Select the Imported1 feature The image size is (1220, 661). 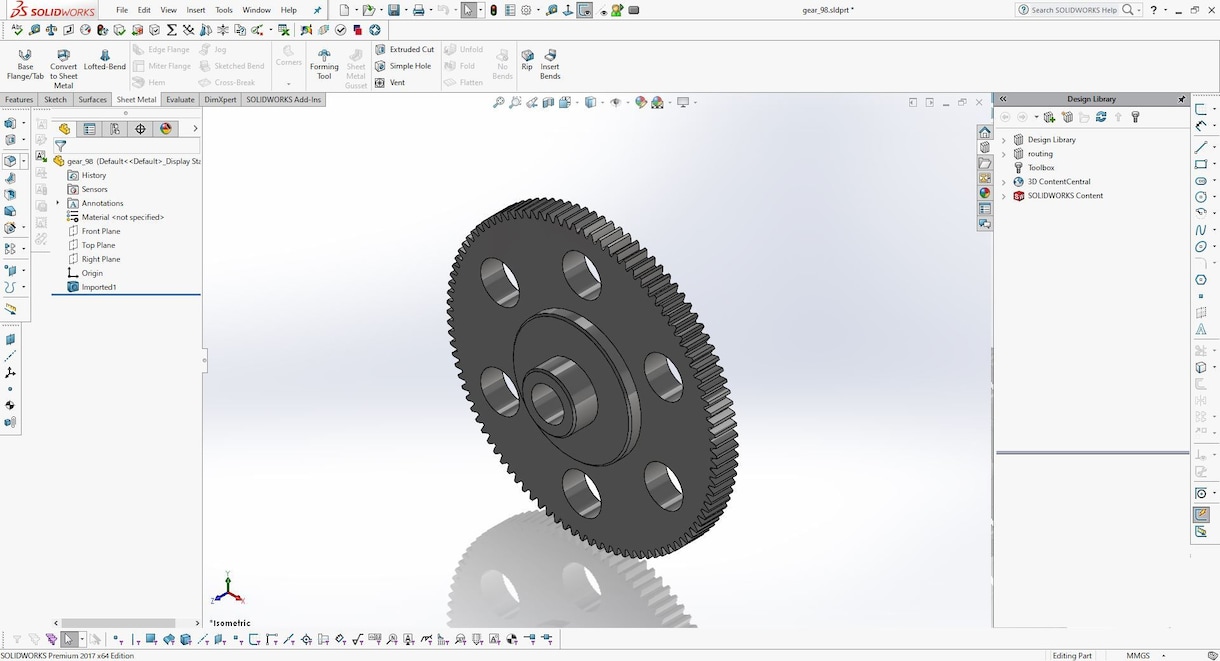coord(92,287)
